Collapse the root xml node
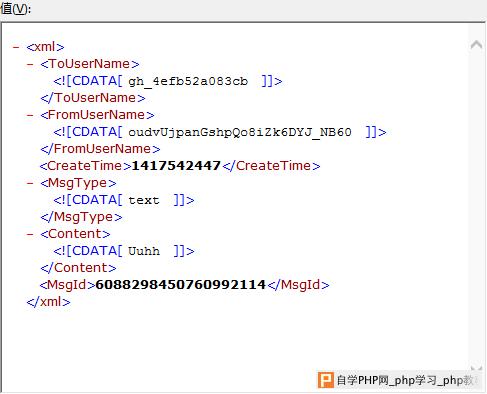Screen dimensions: 487x394 pos(16,47)
